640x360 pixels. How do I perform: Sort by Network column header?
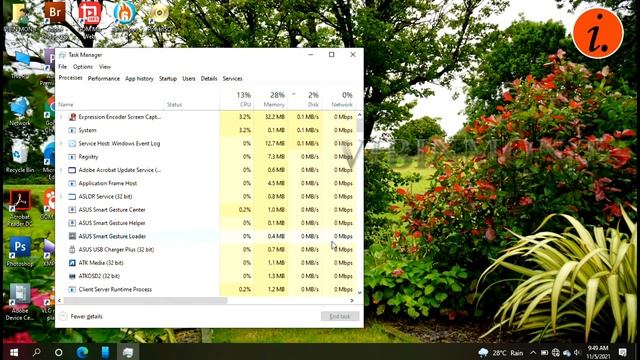(x=338, y=99)
